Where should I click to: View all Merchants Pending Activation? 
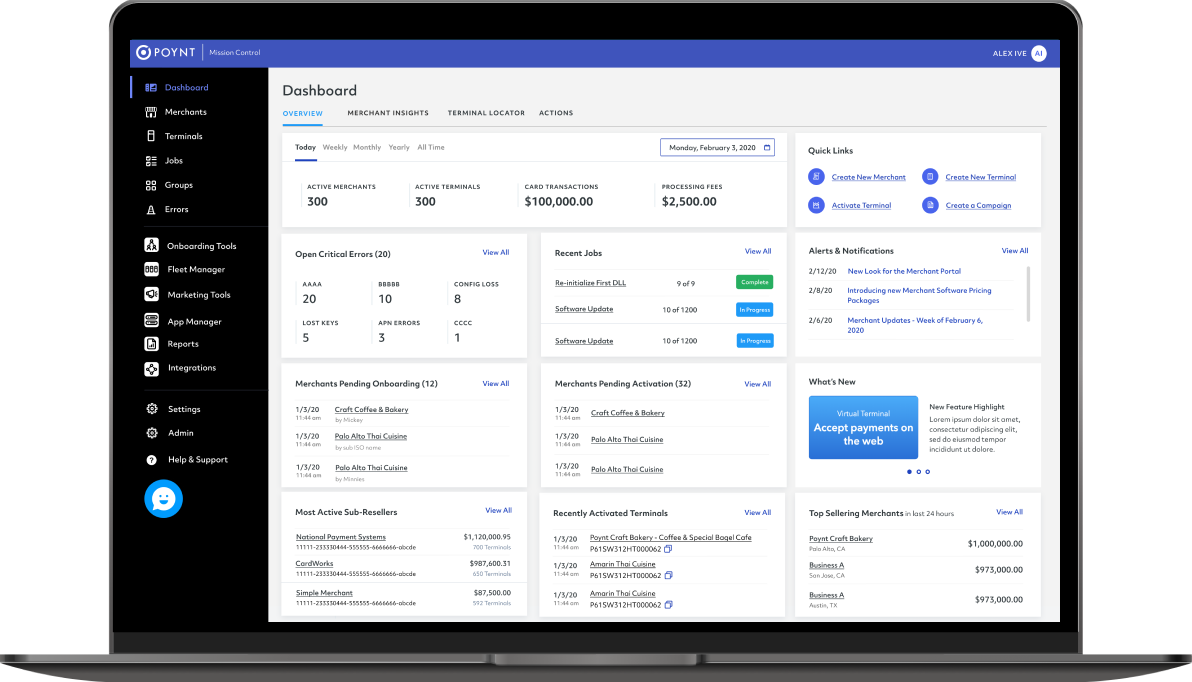[757, 384]
